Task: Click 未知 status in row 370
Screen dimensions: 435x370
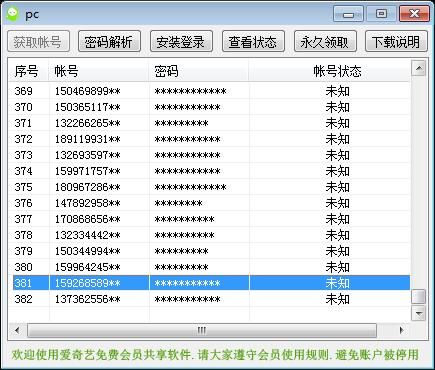Action: click(x=337, y=107)
